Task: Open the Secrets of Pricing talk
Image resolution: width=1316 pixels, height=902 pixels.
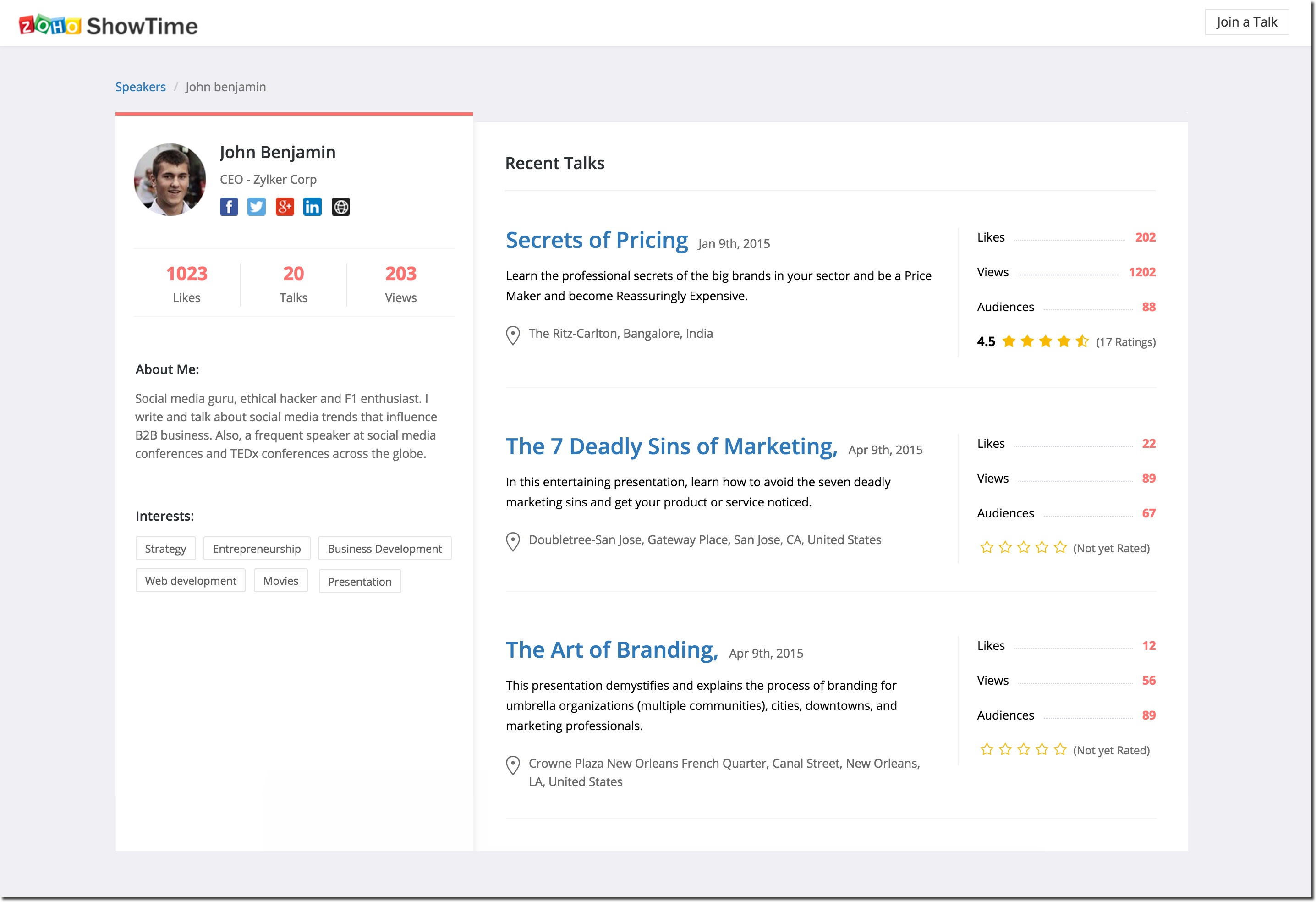Action: [x=596, y=240]
